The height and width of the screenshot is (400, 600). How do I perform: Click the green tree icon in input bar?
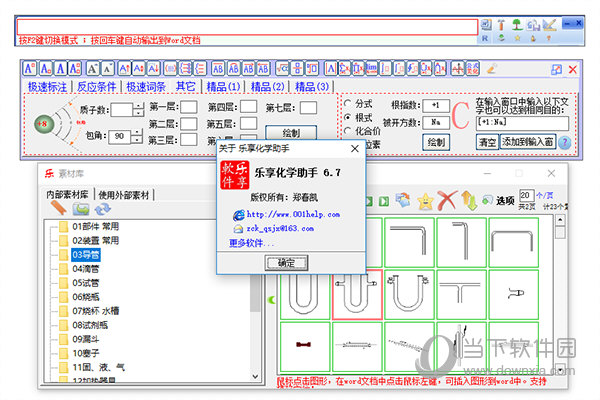(x=517, y=25)
